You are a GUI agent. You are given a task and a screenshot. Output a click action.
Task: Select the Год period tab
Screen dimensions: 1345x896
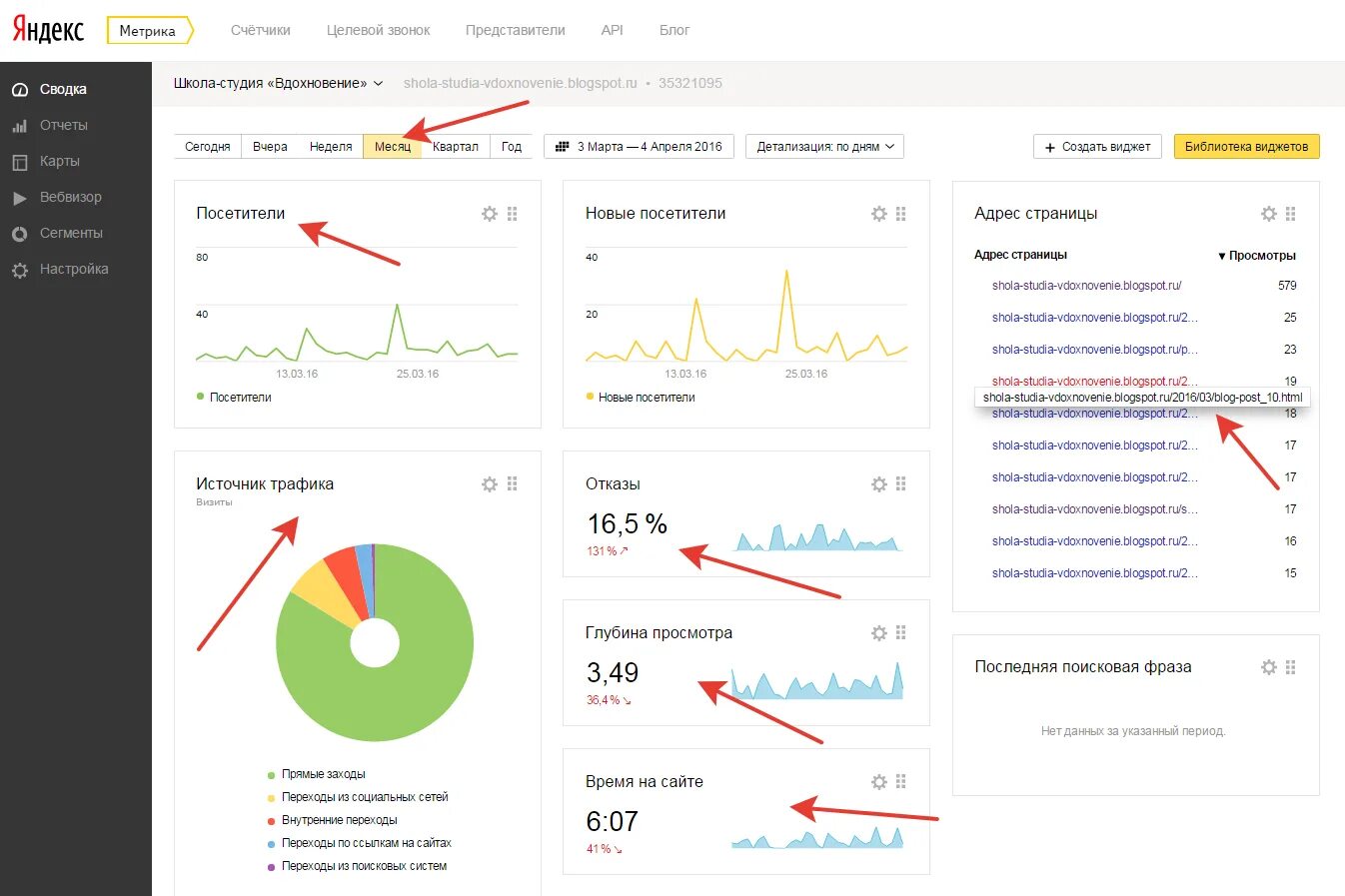[512, 147]
